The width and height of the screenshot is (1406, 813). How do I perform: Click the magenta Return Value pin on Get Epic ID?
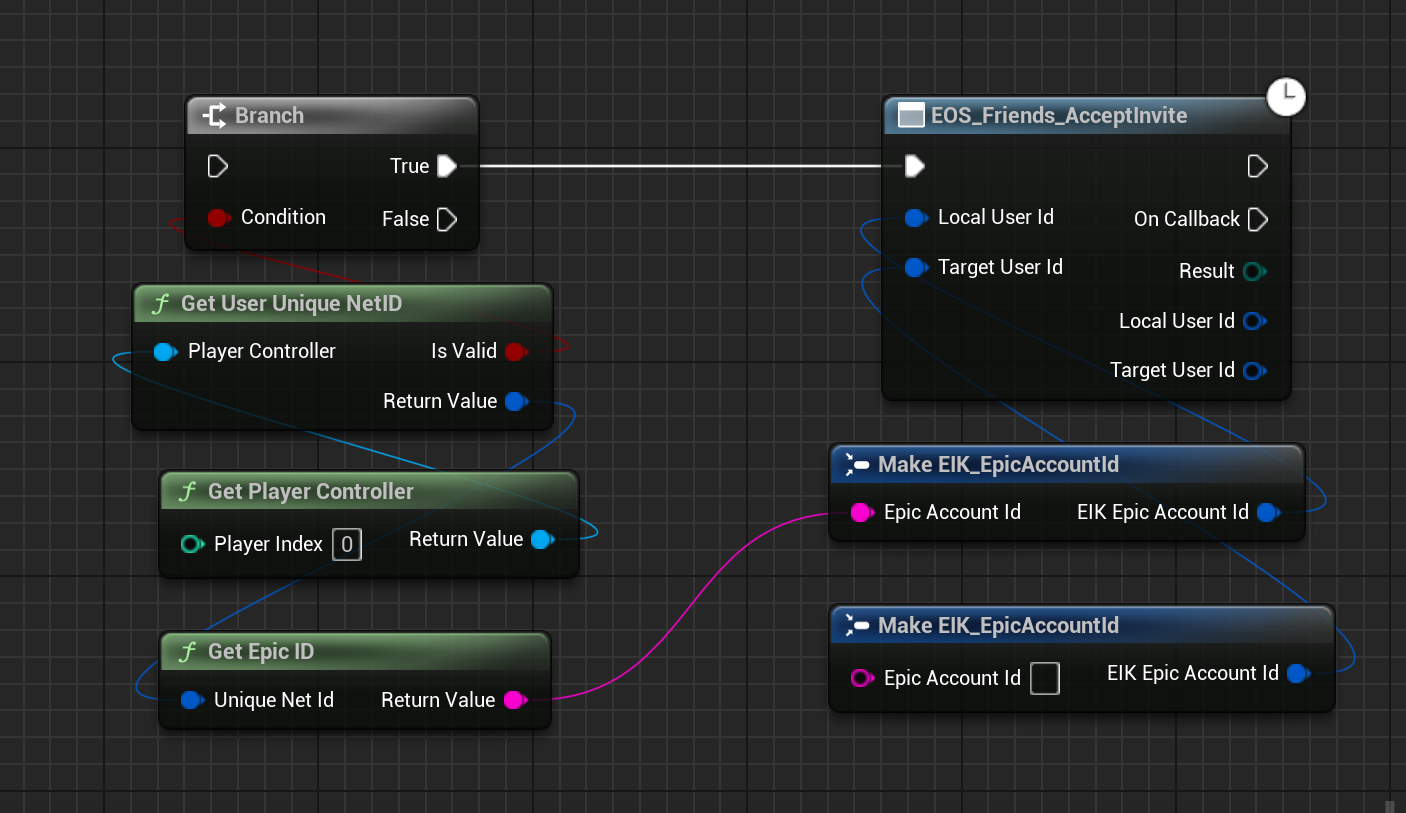(x=514, y=700)
